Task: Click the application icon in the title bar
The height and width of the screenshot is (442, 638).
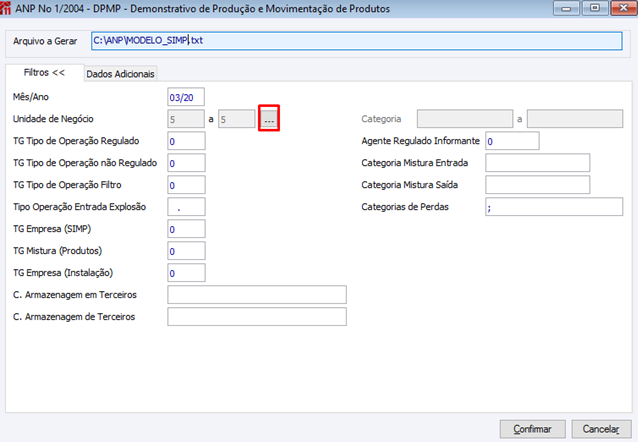Action: tap(5, 8)
